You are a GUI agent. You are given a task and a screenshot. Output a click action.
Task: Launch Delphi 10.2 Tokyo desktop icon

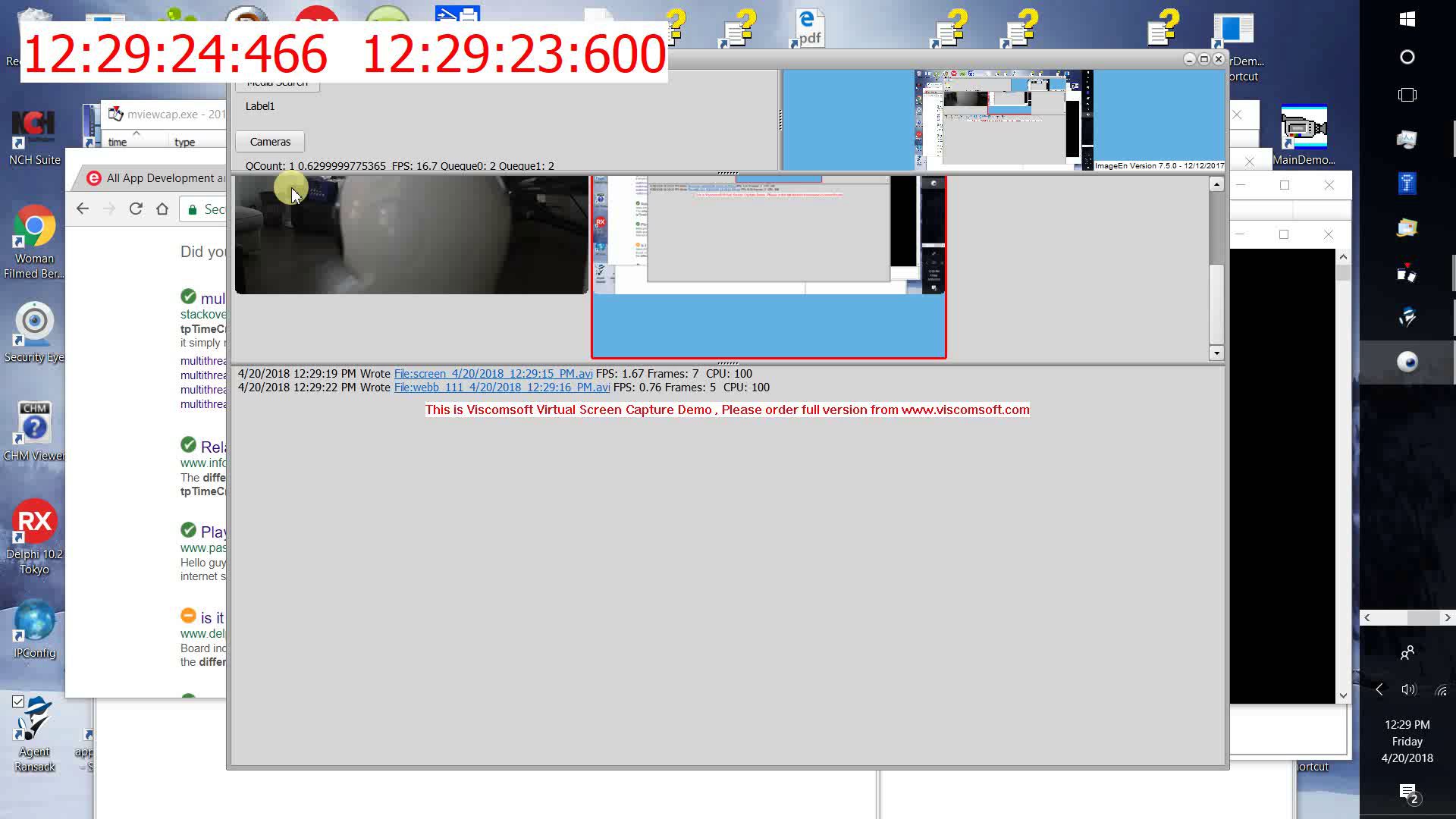pos(34,537)
